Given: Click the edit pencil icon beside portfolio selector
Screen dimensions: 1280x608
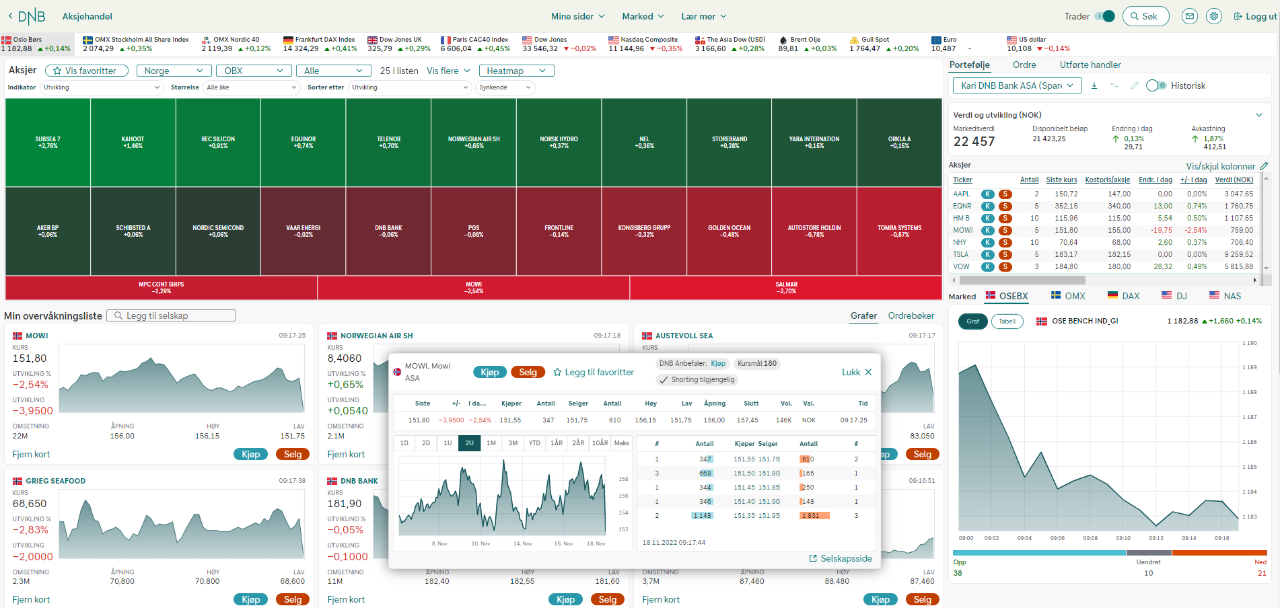Looking at the screenshot, I should 1134,86.
